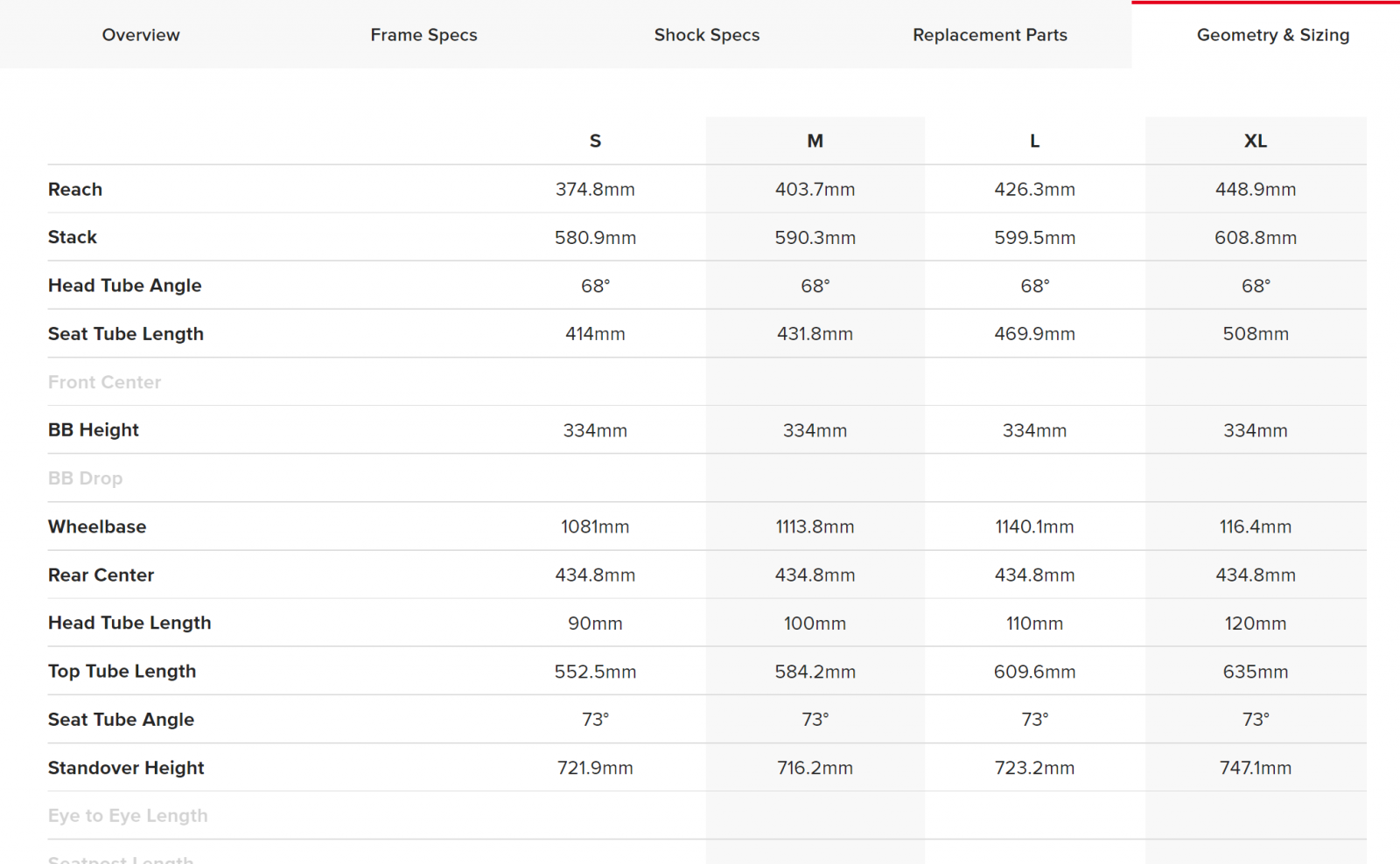
Task: Click the greyed-out Eye to Eye Length label
Action: 128,815
